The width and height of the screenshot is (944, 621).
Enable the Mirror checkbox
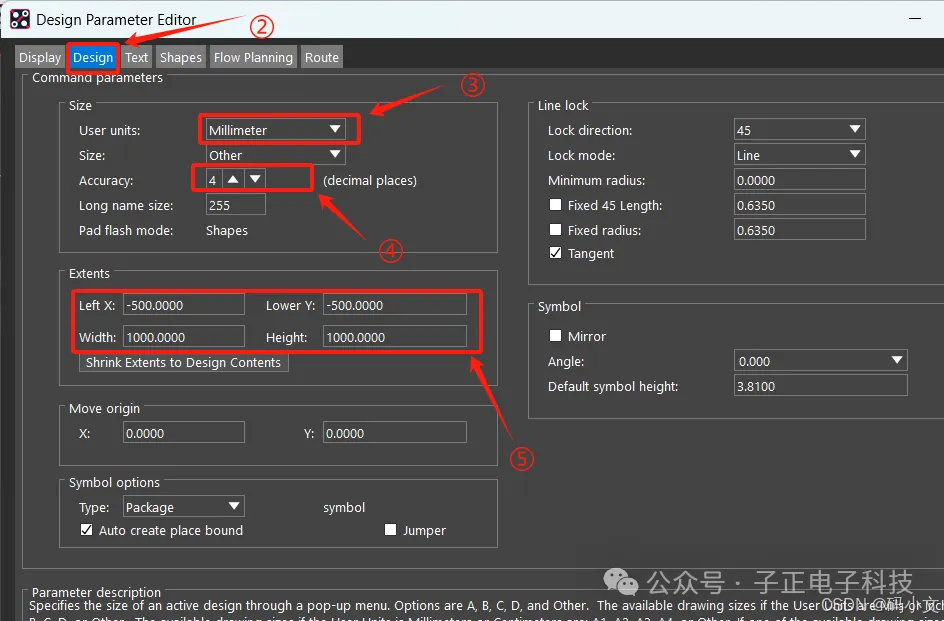tap(555, 335)
